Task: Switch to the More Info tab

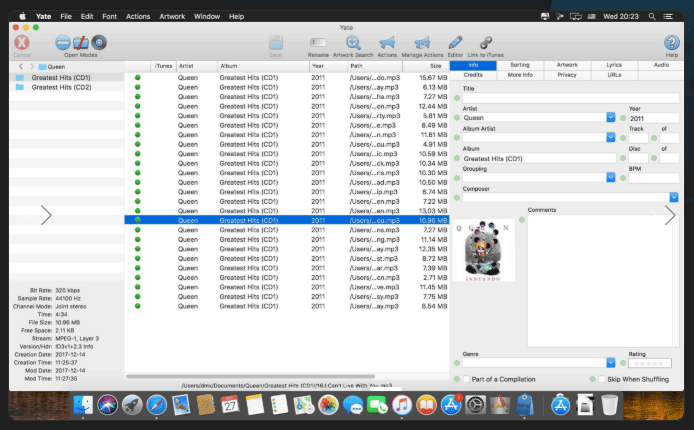Action: 520,75
